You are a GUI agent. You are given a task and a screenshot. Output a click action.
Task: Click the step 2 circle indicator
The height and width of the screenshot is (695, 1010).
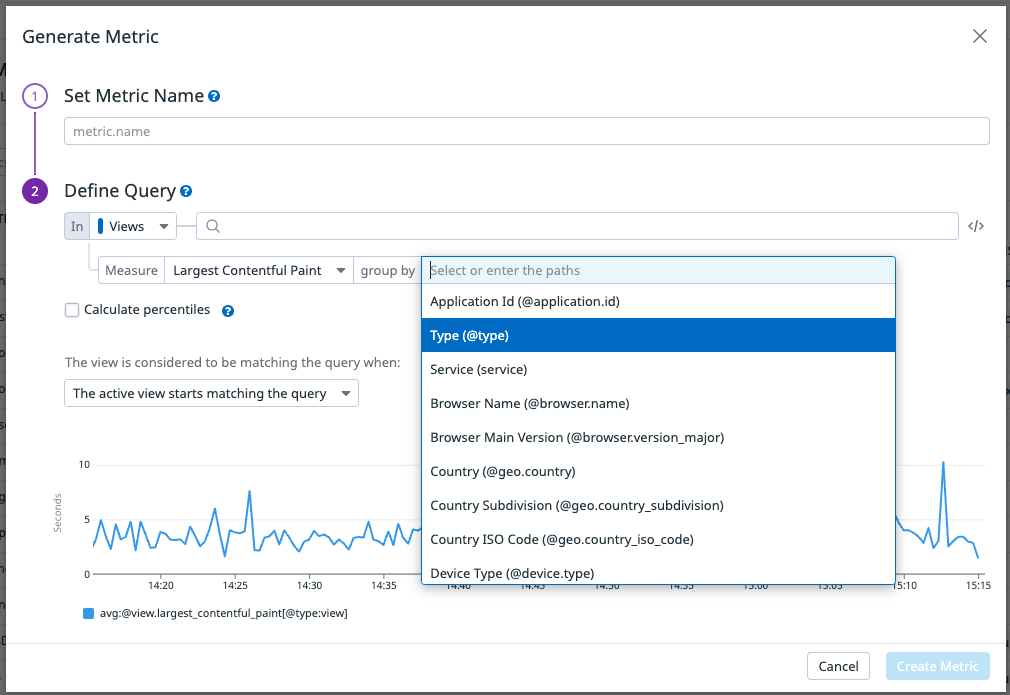35,191
